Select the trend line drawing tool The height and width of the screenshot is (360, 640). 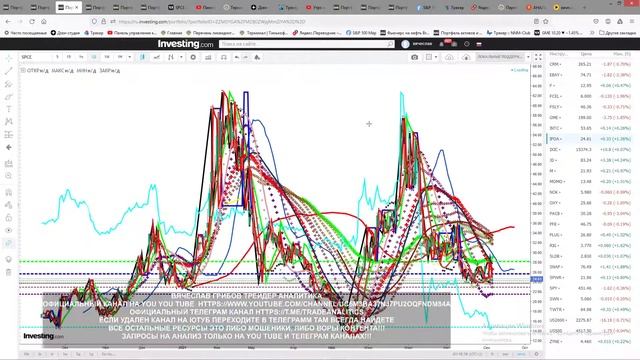pyautogui.click(x=9, y=71)
